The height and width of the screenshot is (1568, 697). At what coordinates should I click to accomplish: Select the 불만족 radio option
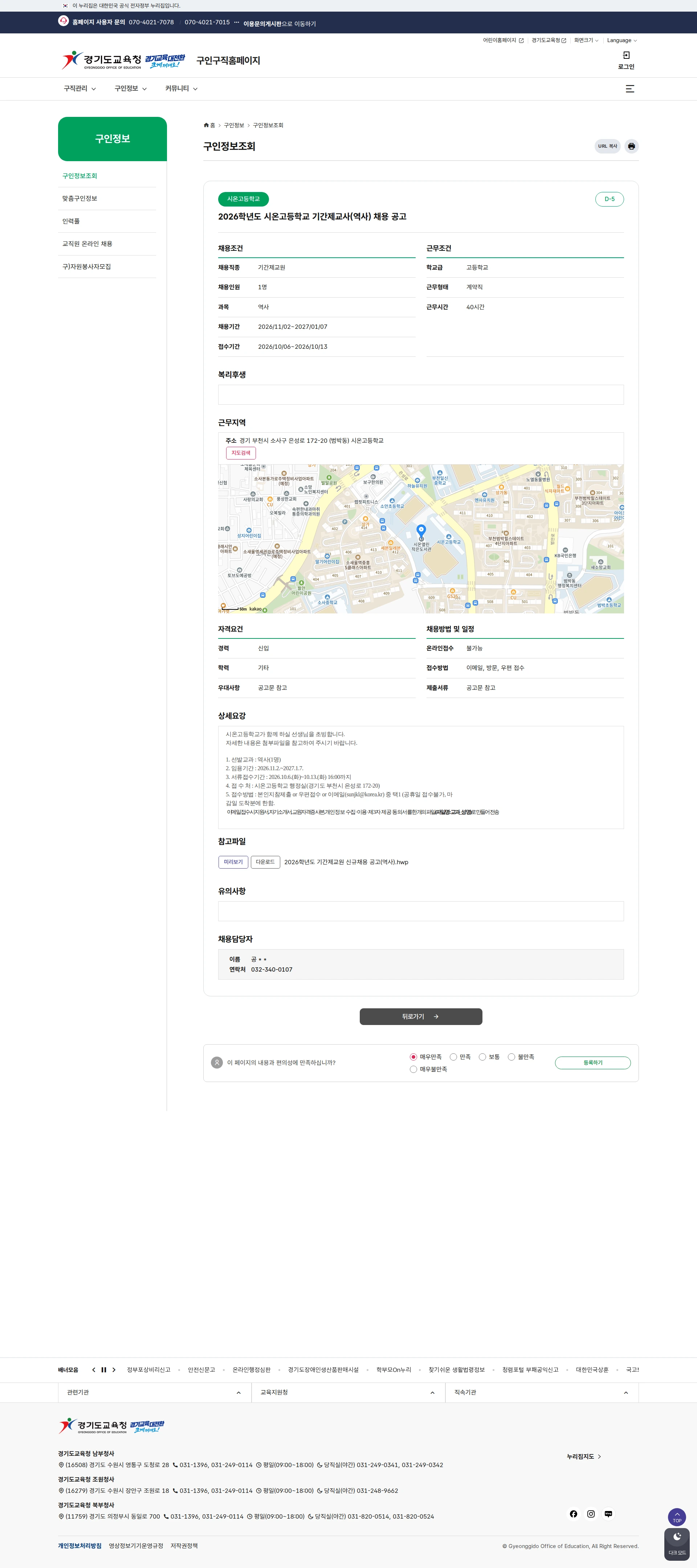(x=511, y=1057)
